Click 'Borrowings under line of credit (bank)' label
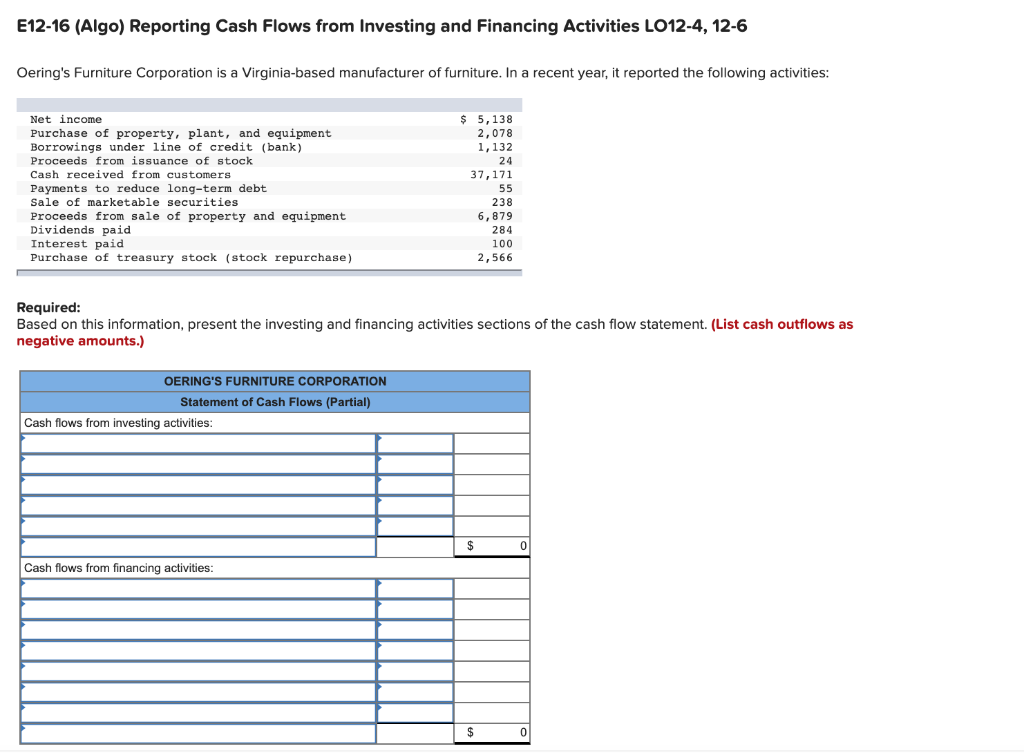 click(x=167, y=147)
